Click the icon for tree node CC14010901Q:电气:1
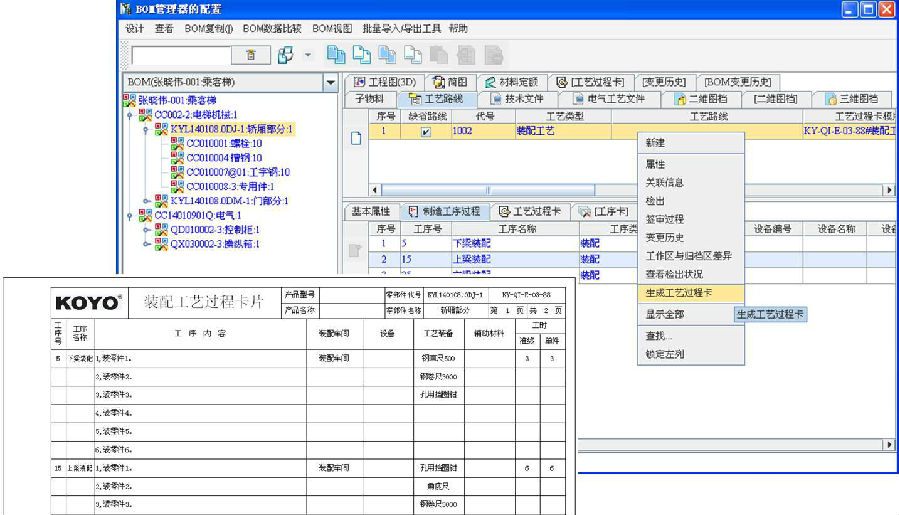 (x=145, y=214)
